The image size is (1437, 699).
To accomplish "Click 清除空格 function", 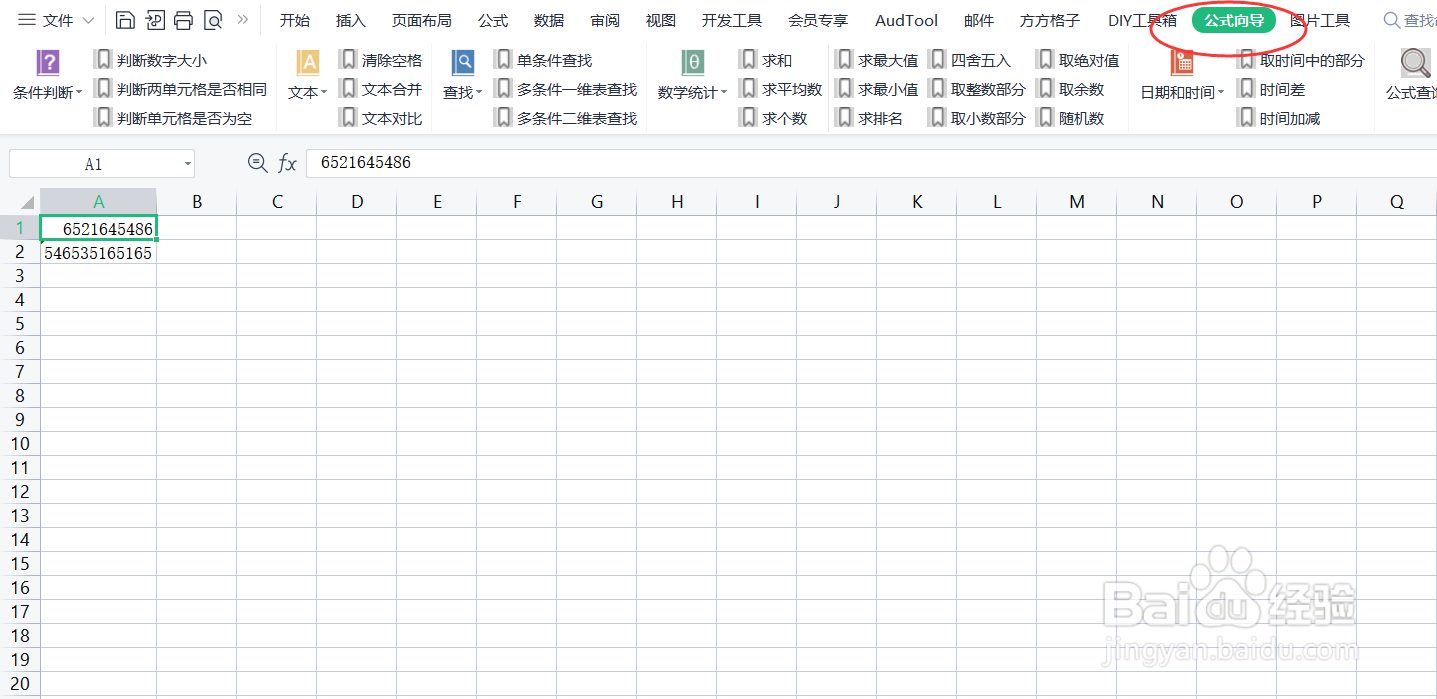I will [381, 60].
